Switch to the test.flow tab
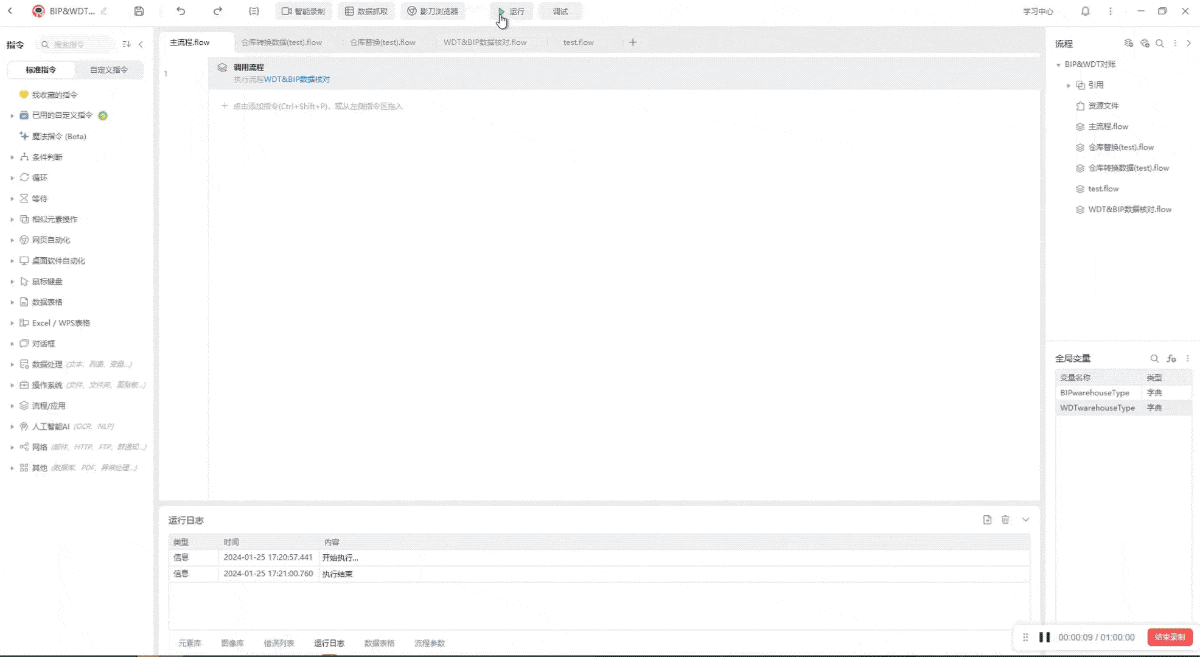 [x=578, y=43]
